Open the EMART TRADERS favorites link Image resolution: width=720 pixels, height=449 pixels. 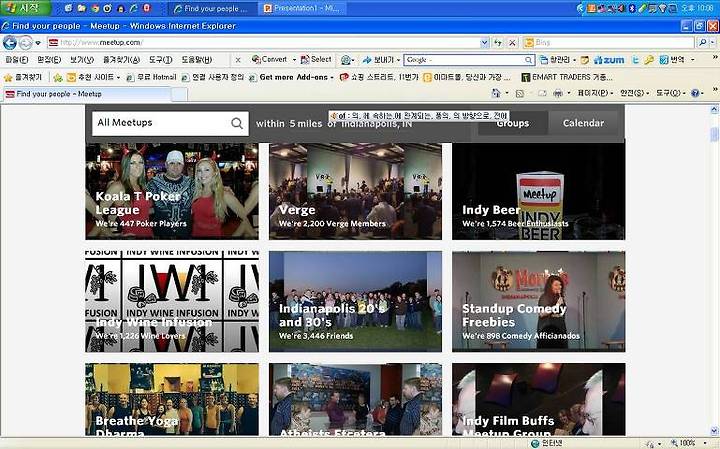567,77
